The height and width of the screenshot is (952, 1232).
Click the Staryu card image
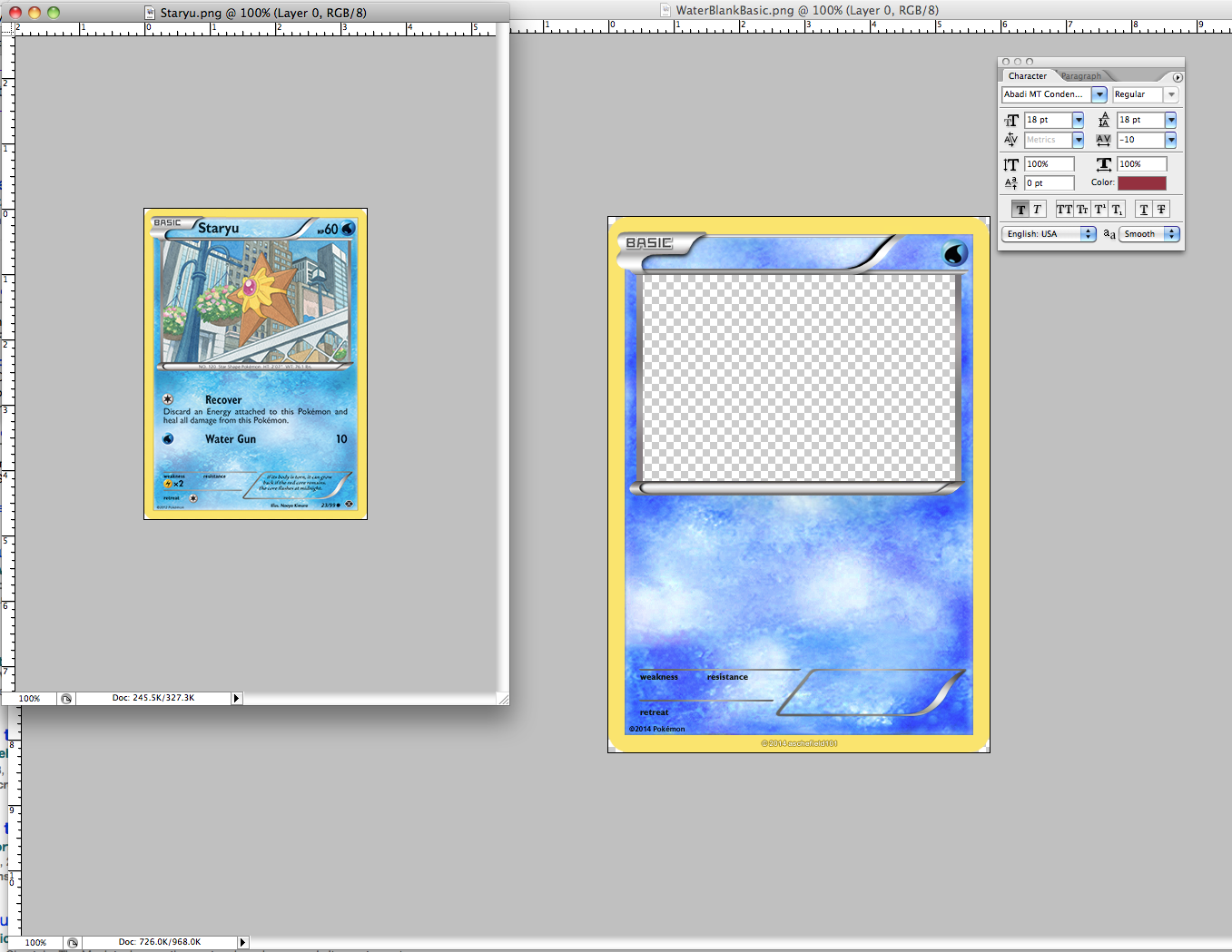(255, 364)
